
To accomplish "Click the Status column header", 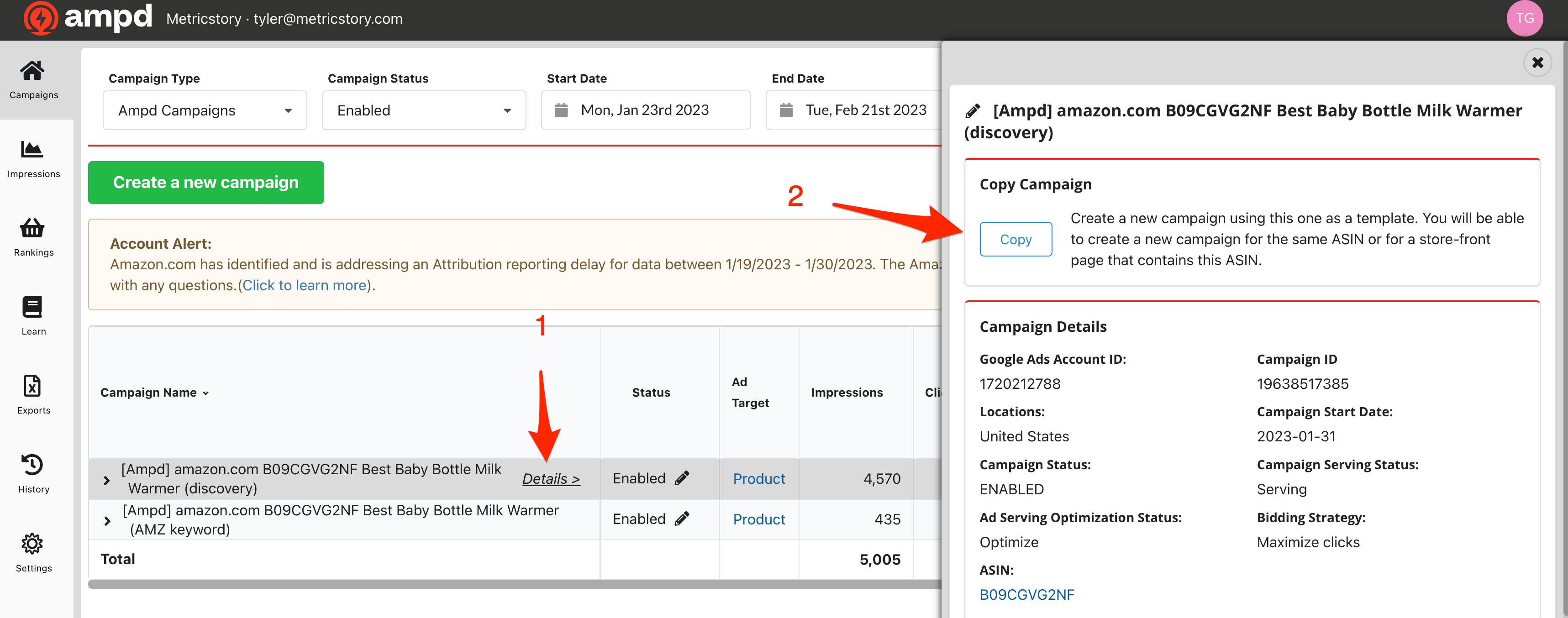I will click(x=651, y=393).
